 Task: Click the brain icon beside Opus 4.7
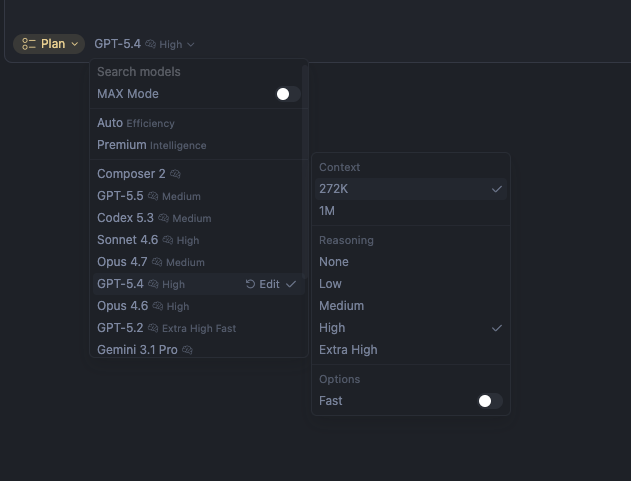157,262
